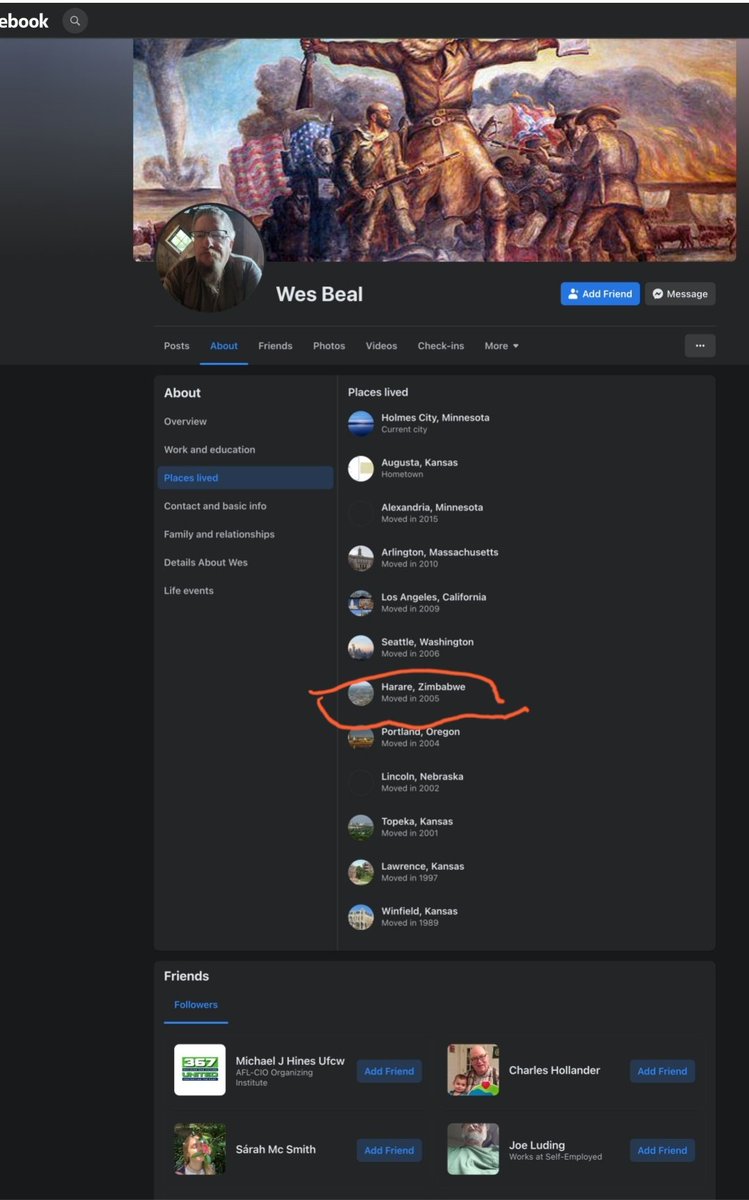The width and height of the screenshot is (749, 1200).
Task: Open the Los Angeles, California link
Action: [433, 597]
